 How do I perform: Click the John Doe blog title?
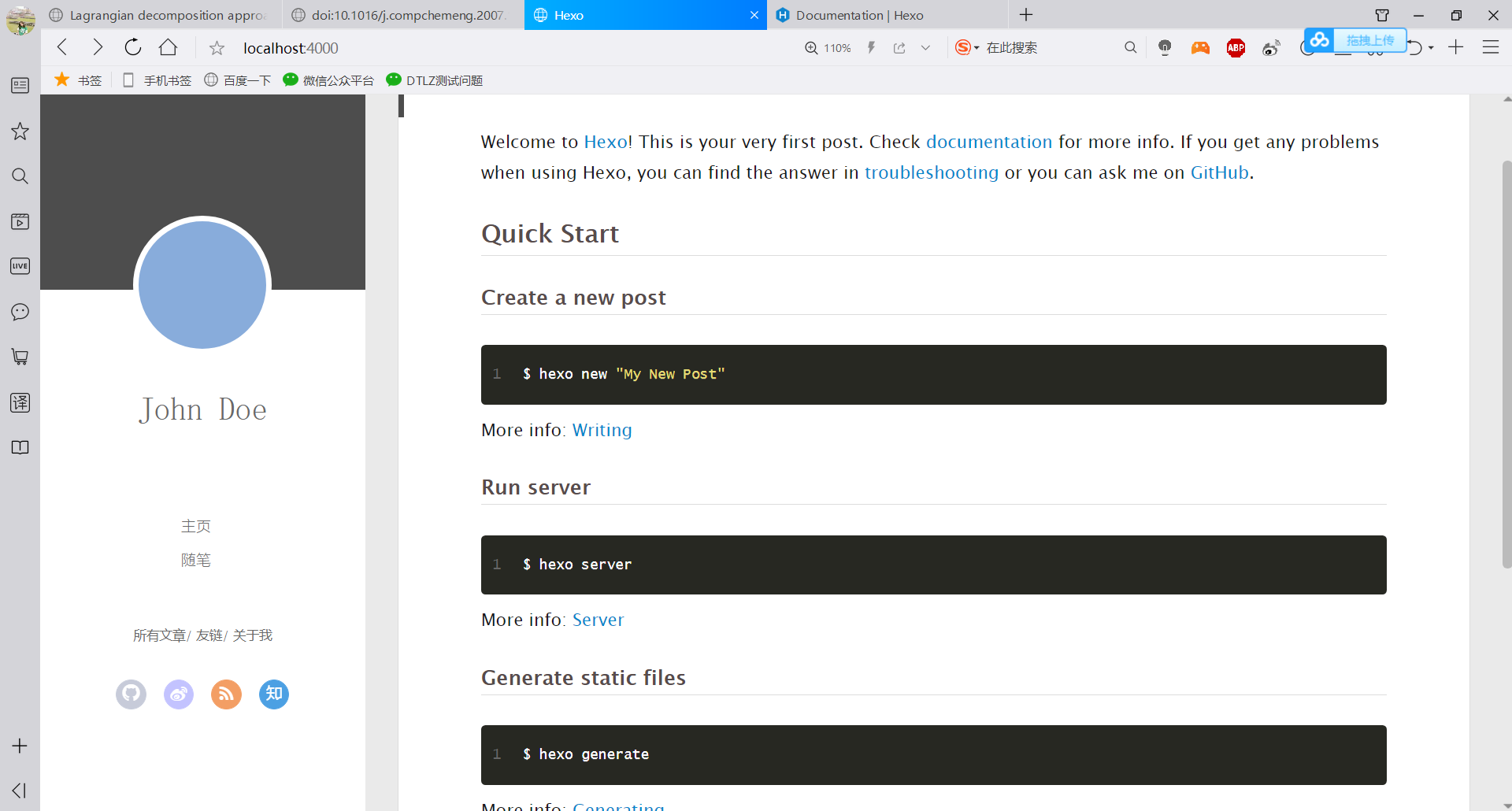tap(202, 409)
